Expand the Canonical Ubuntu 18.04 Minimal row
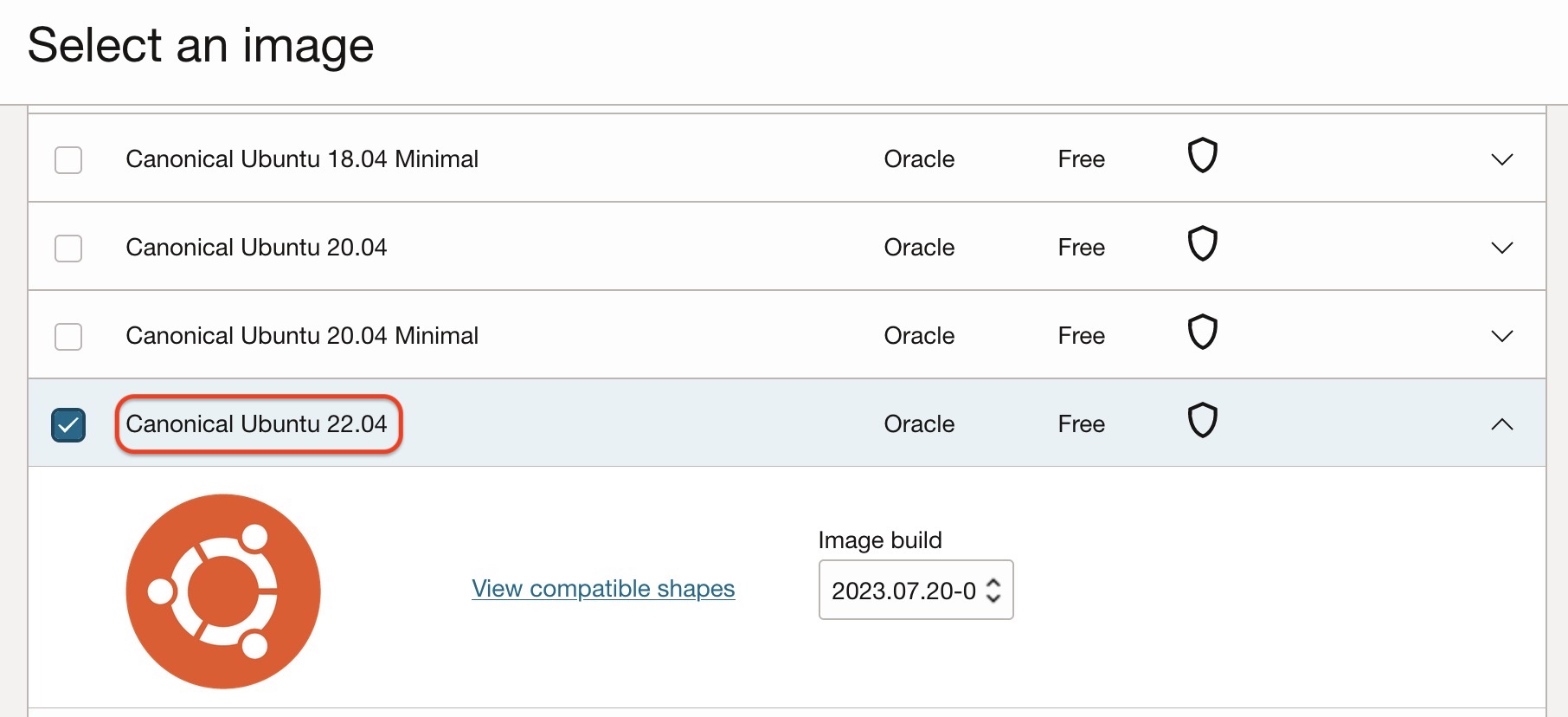The width and height of the screenshot is (1568, 717). [x=1502, y=160]
